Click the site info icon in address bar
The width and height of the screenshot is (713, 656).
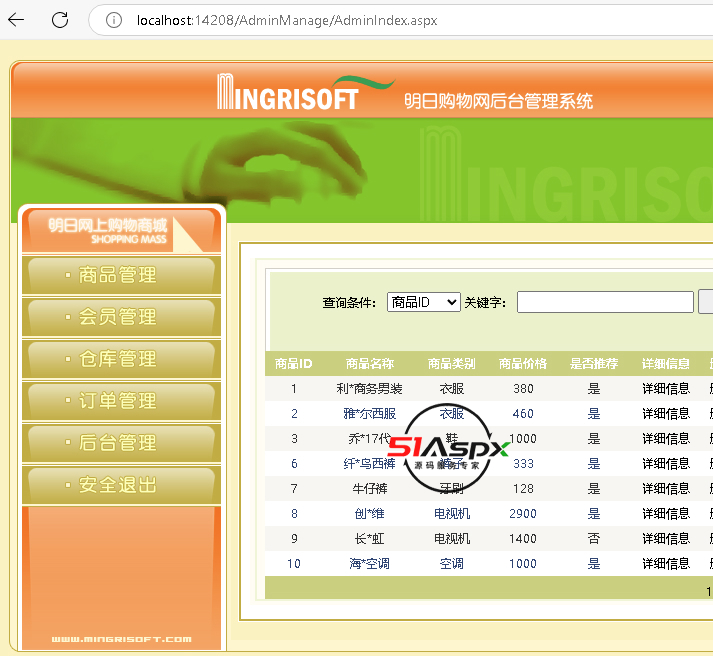[x=114, y=20]
